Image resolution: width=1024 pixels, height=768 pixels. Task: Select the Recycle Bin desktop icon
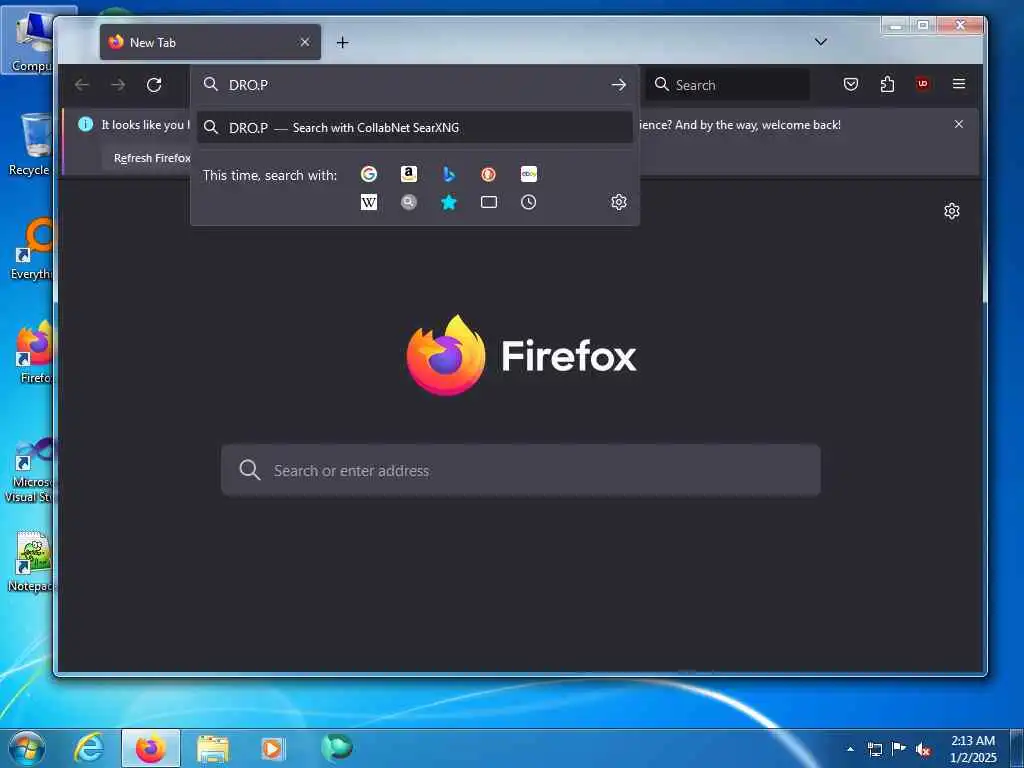coord(30,145)
